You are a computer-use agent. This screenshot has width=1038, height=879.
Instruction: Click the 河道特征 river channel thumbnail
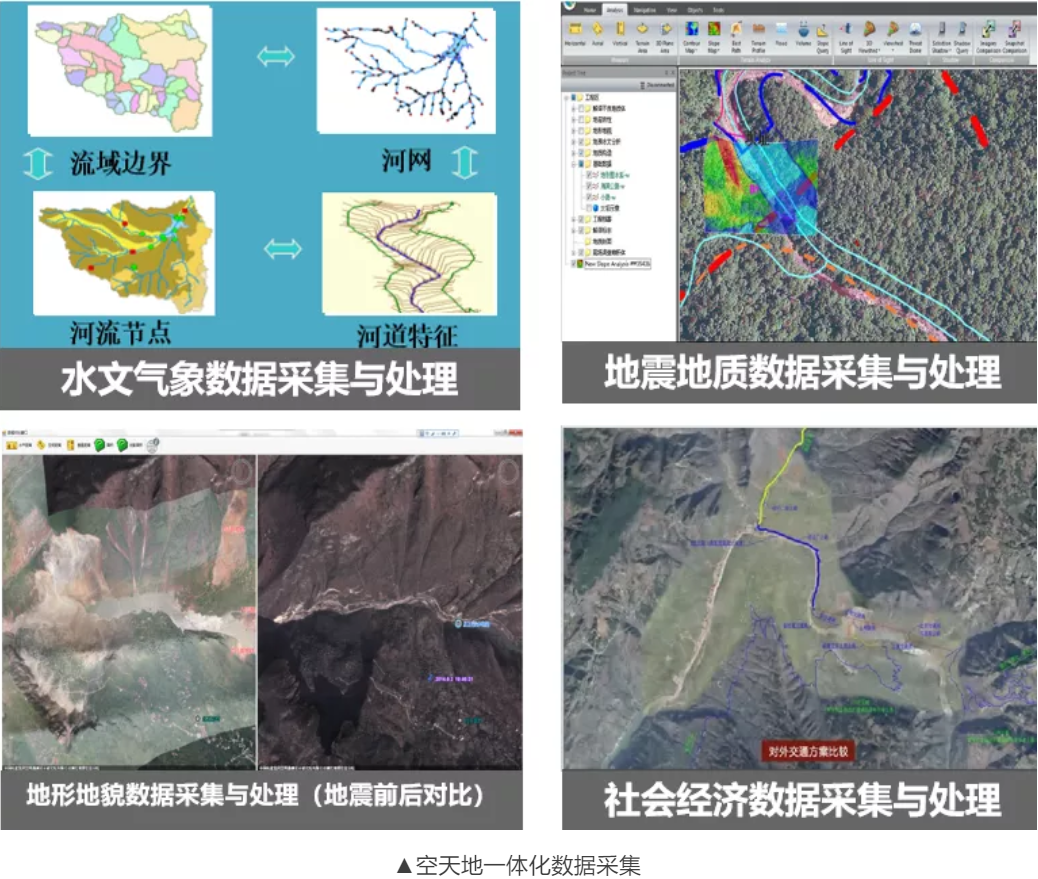(x=409, y=253)
